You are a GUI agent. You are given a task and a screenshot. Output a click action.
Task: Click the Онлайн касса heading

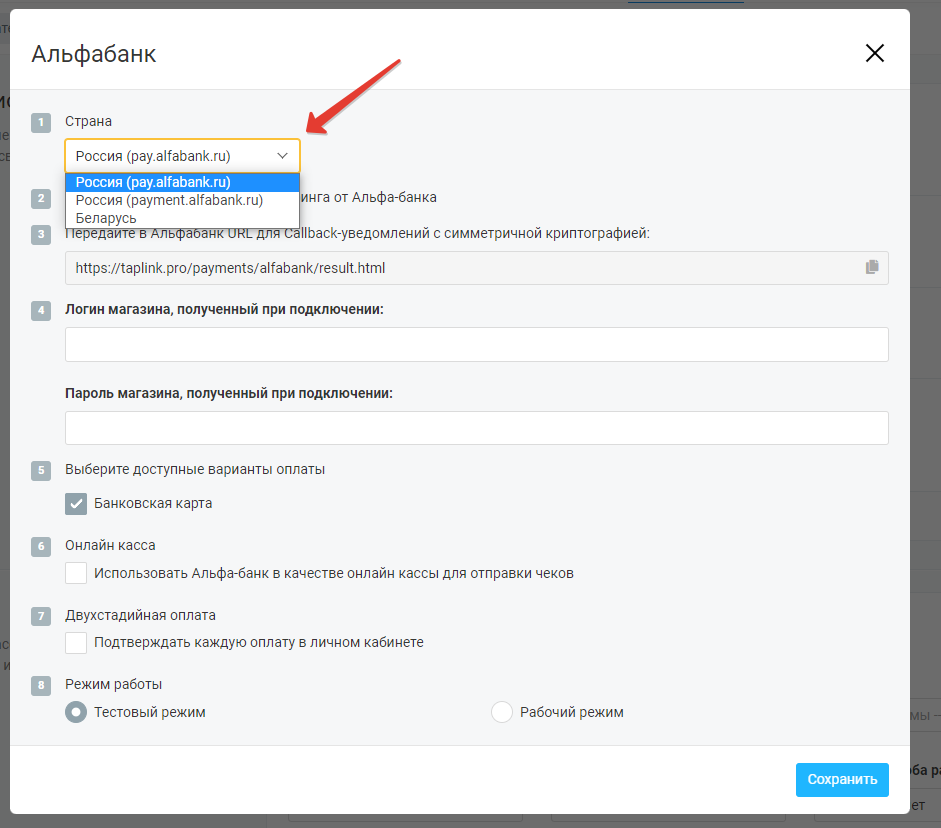pos(110,545)
